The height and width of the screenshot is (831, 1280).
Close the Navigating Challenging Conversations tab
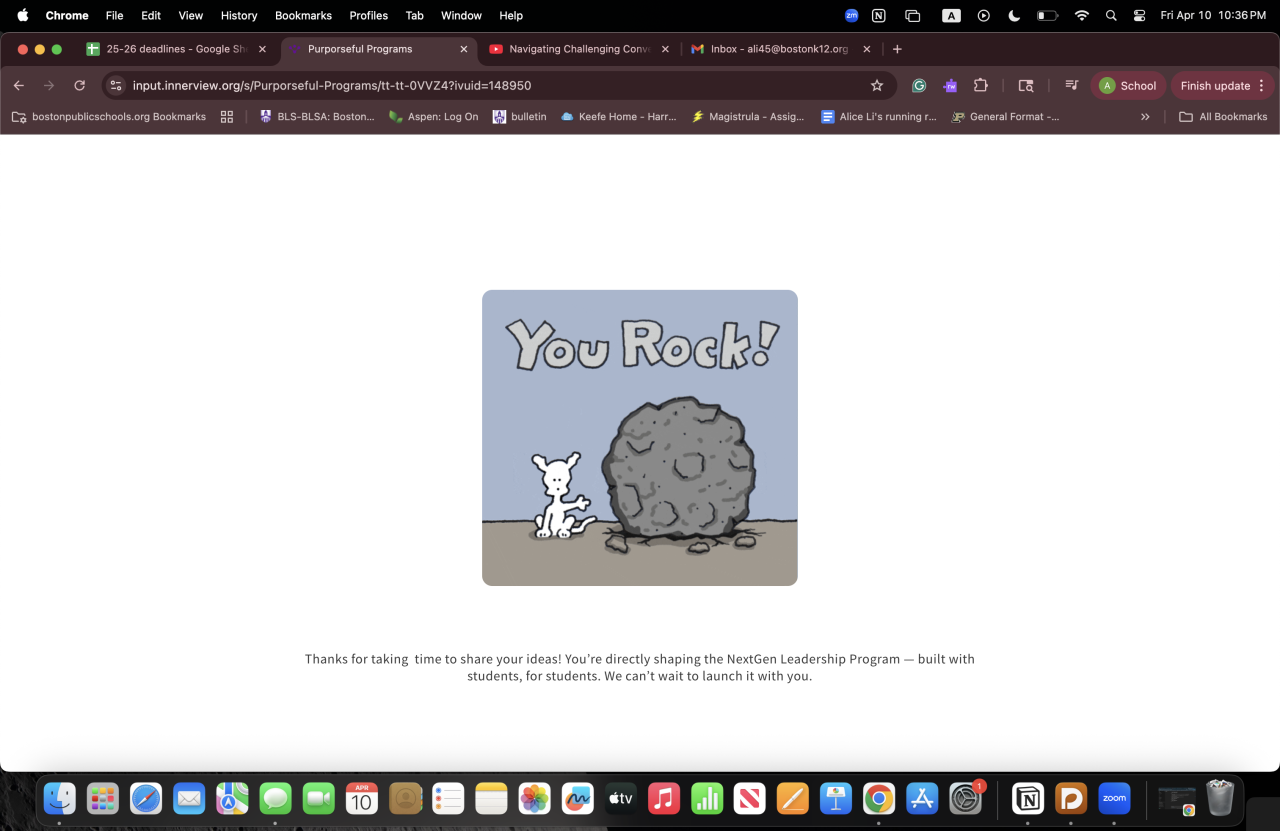pos(665,49)
